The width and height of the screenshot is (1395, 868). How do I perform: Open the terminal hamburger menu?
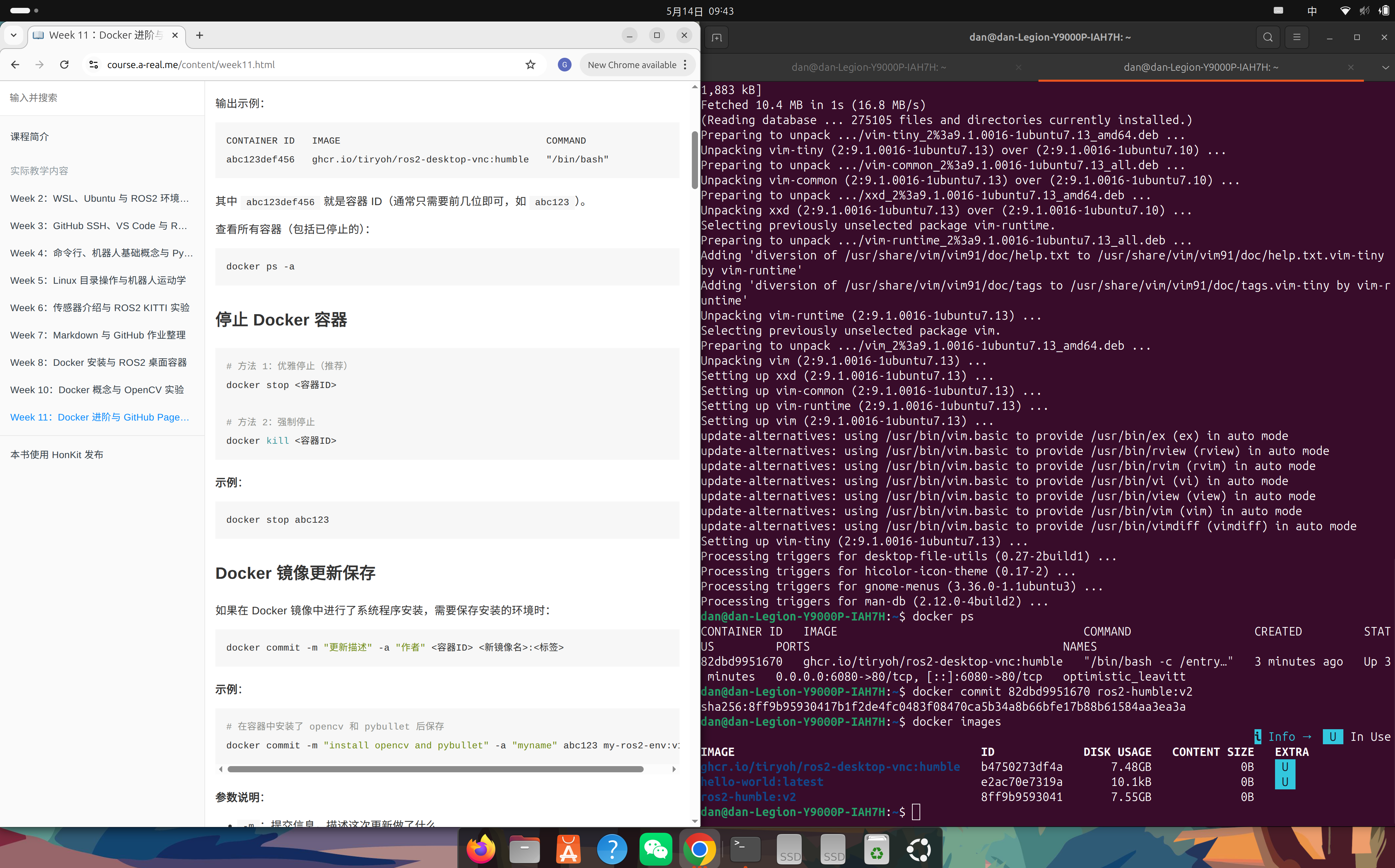[x=1296, y=37]
